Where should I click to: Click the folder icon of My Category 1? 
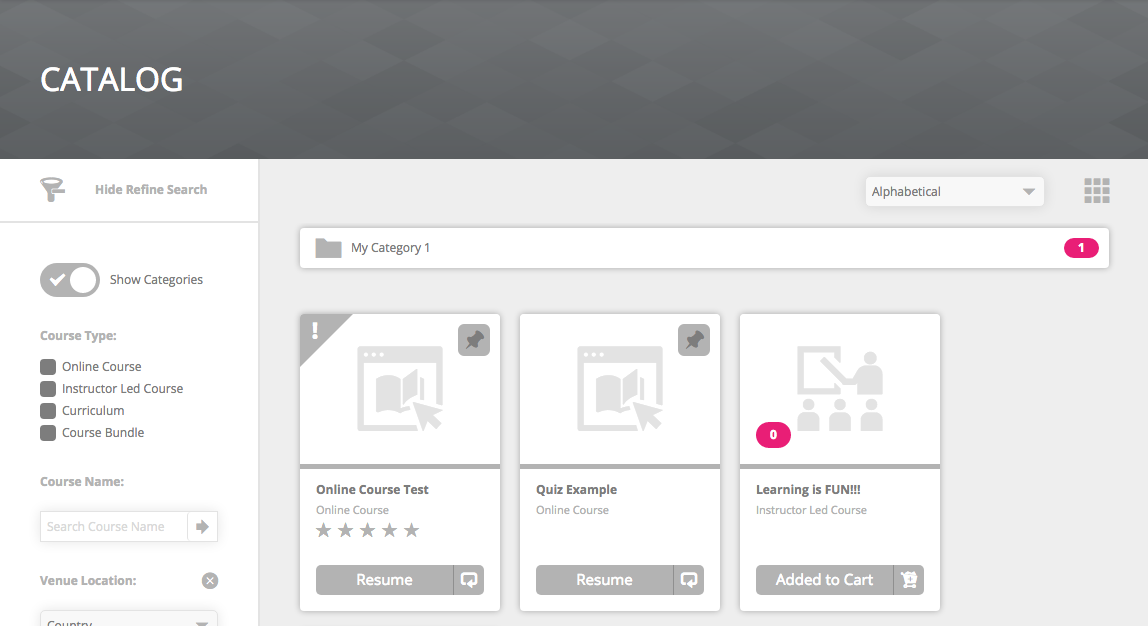[x=328, y=248]
